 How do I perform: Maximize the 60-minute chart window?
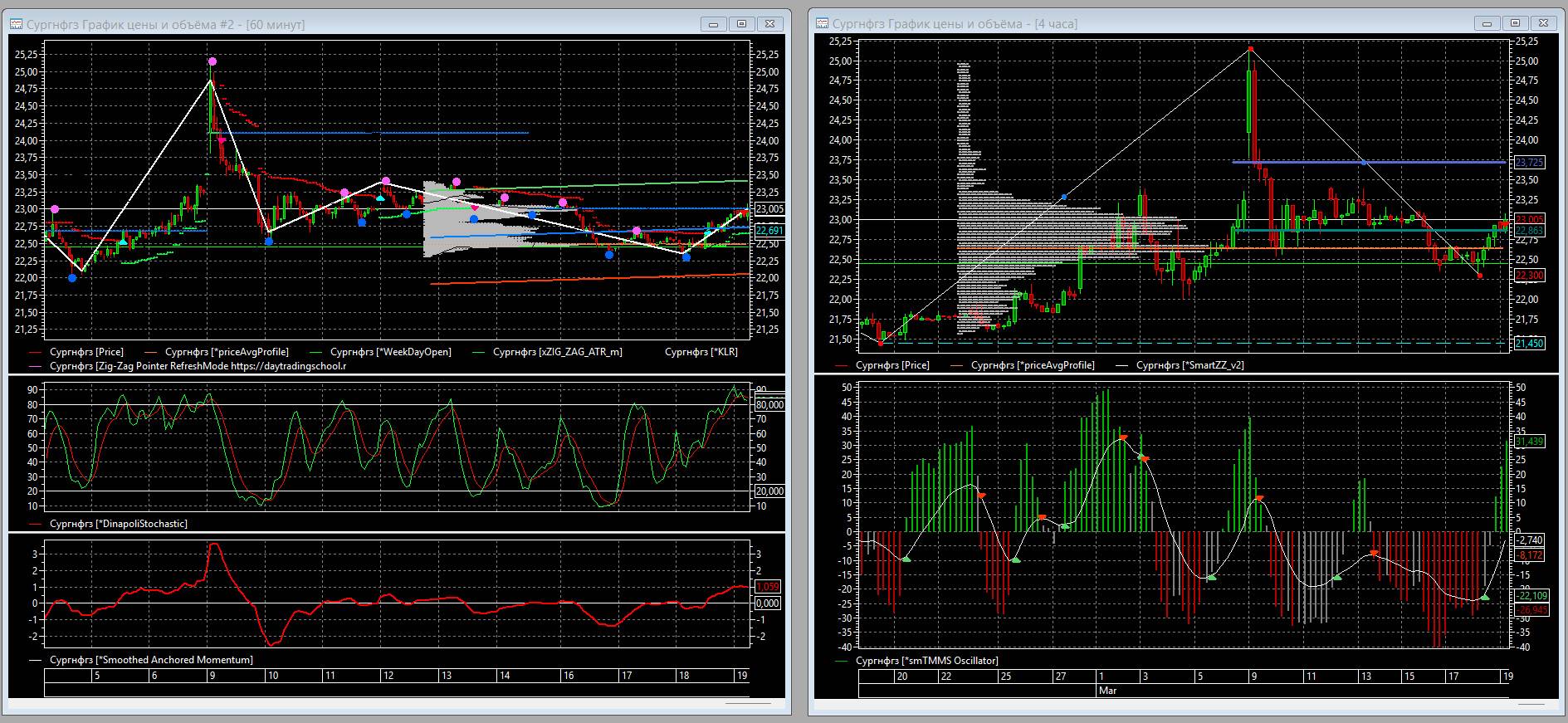tap(742, 24)
